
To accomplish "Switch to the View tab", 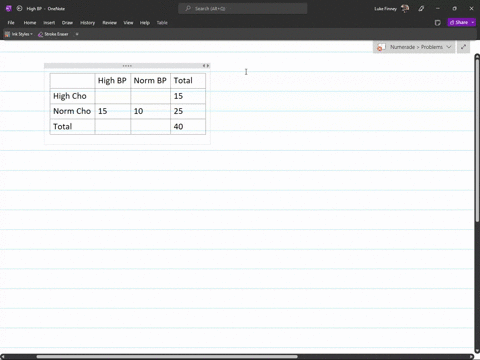I will (x=128, y=23).
